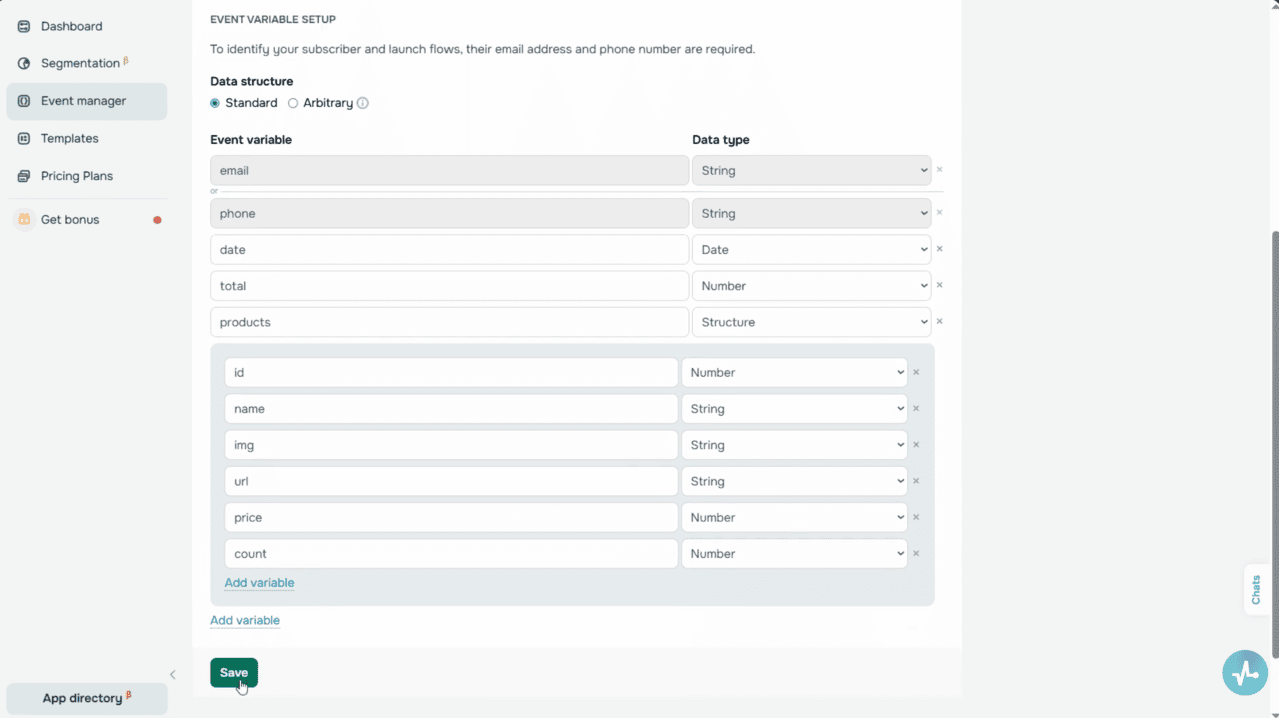Open data type dropdown for img
This screenshot has height=718, width=1279.
(794, 445)
